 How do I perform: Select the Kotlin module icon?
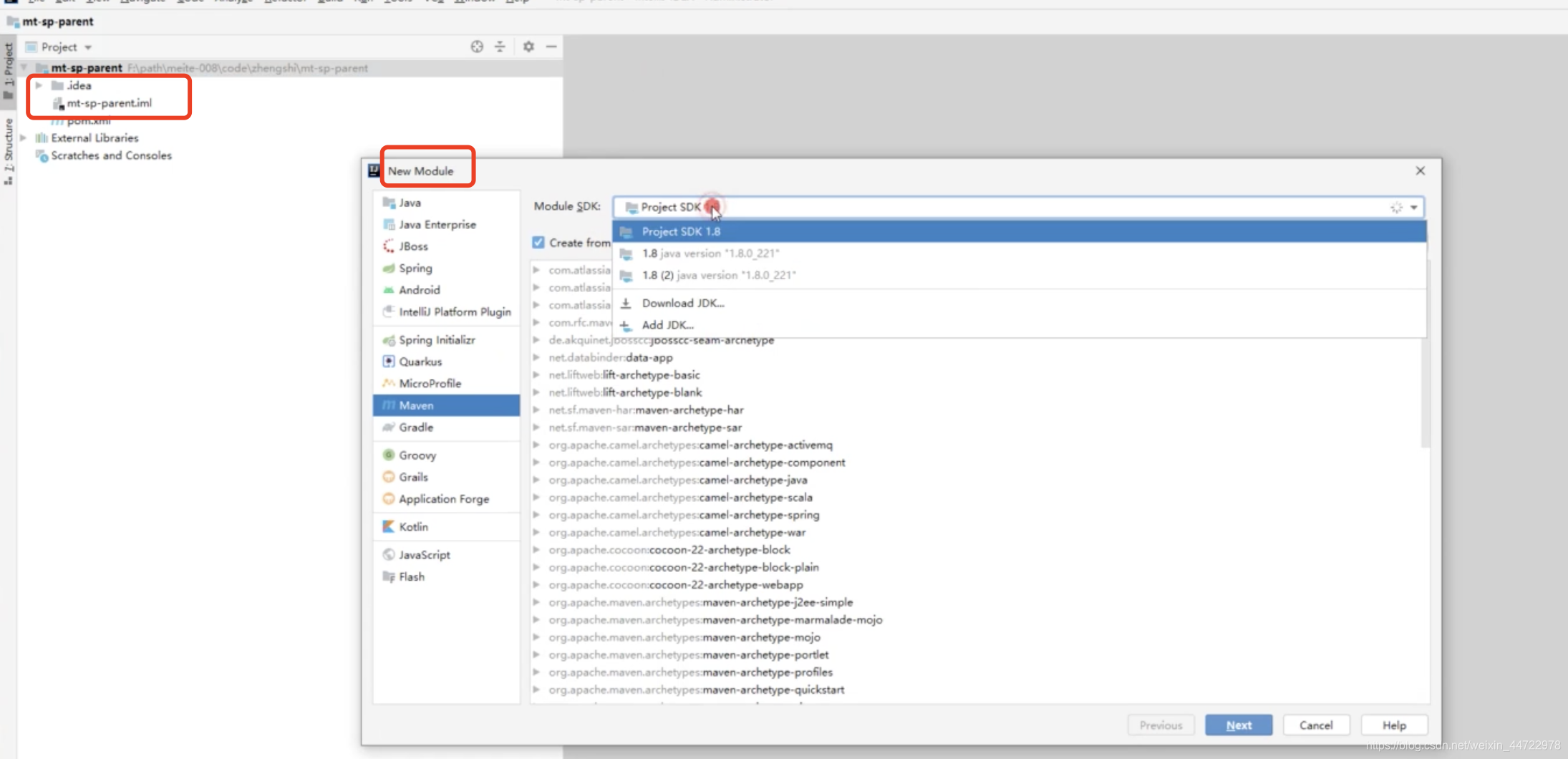tap(389, 526)
